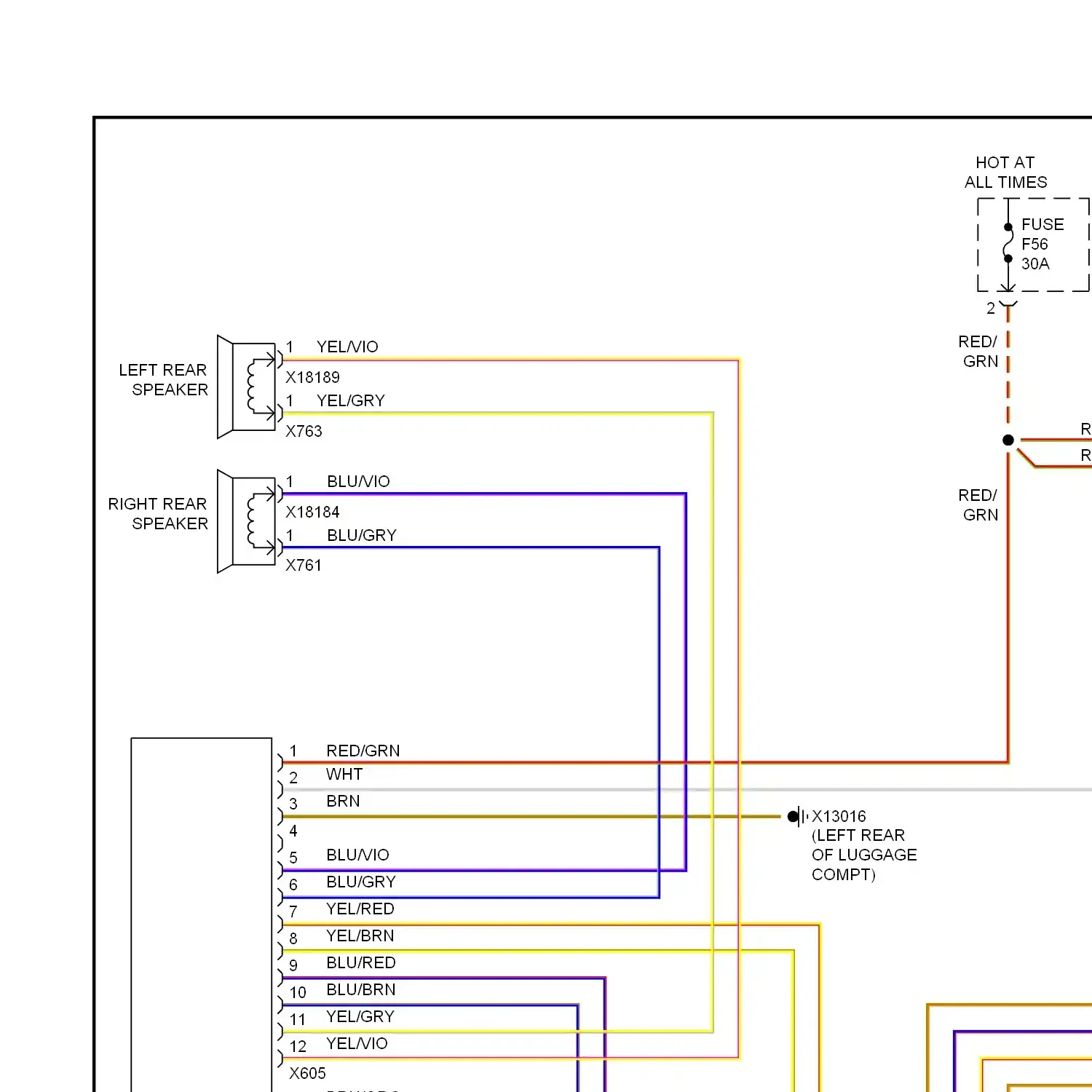
Task: Click the module box left of X605 pins
Action: [x=202, y=914]
